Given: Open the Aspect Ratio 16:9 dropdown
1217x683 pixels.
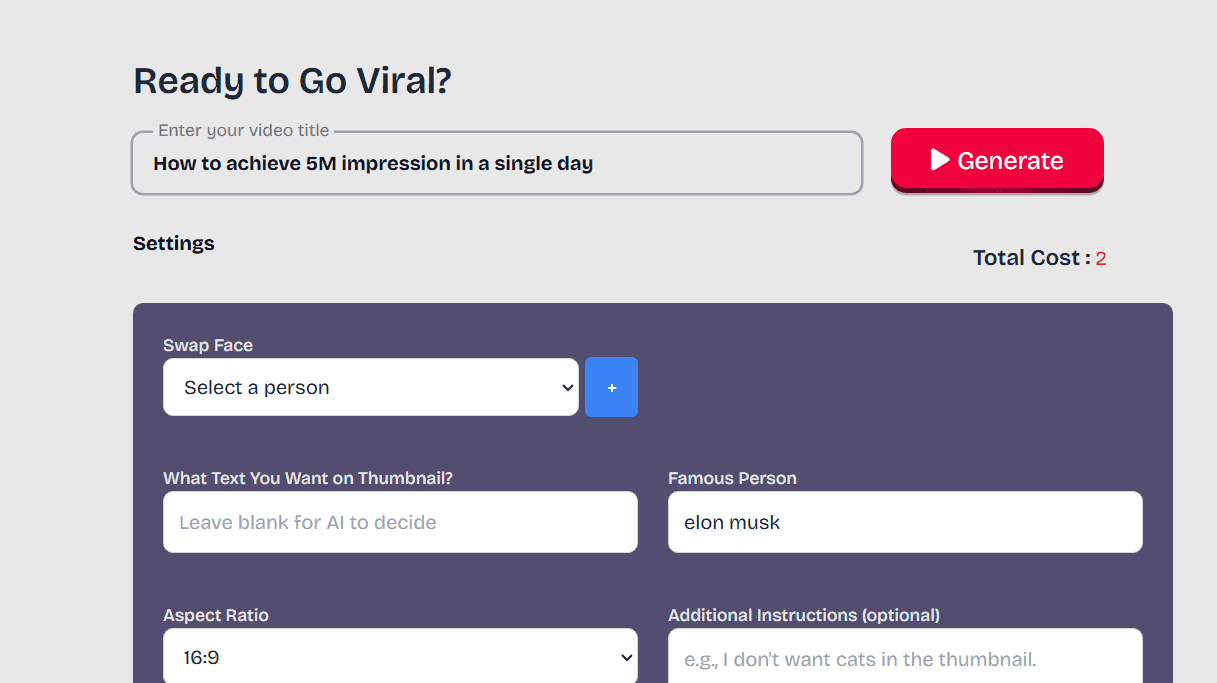Looking at the screenshot, I should (400, 656).
